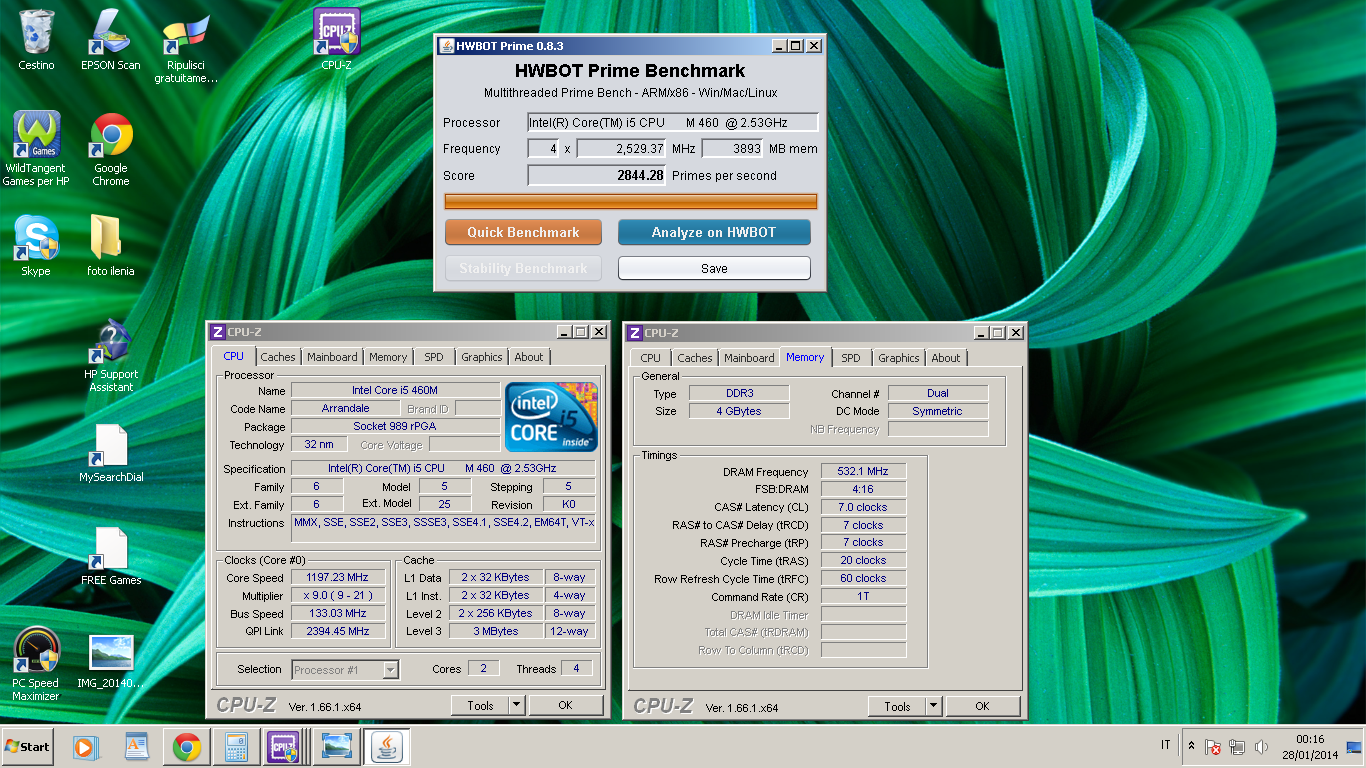
Task: Click the HWBOT Prime title bar Java icon
Action: click(446, 46)
